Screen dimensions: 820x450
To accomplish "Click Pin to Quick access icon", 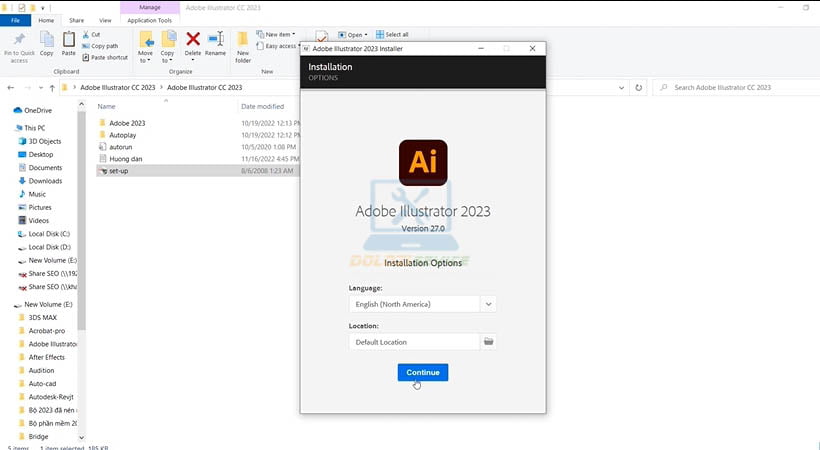I will point(19,44).
